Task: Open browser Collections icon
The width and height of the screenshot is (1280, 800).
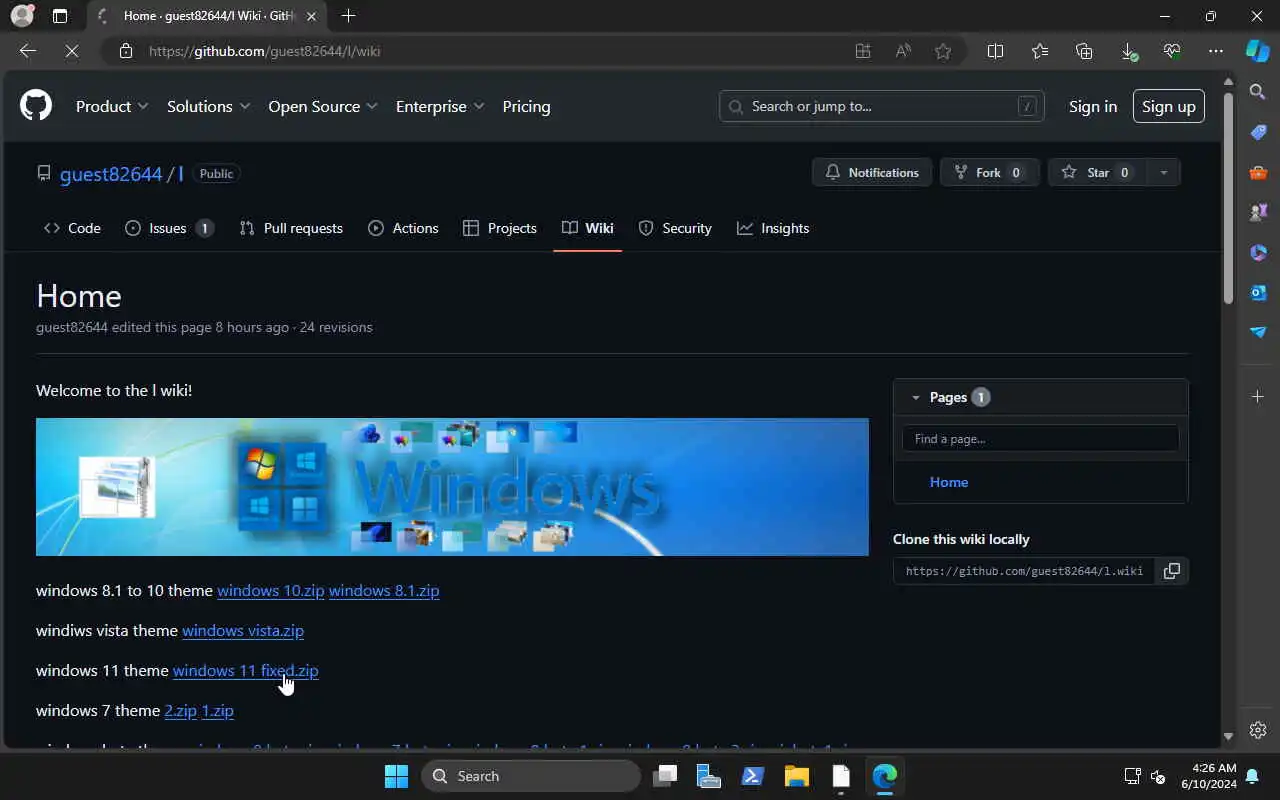Action: [1084, 51]
